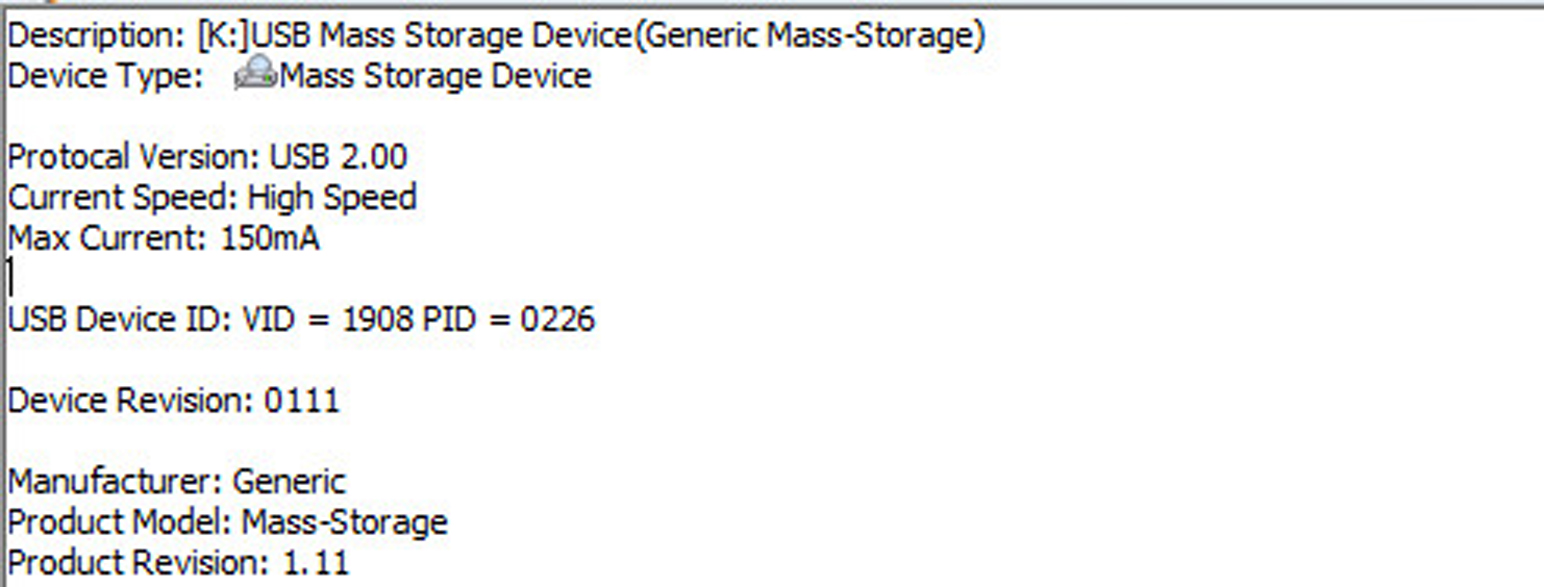Click the Manufacturer Generic line

click(177, 481)
